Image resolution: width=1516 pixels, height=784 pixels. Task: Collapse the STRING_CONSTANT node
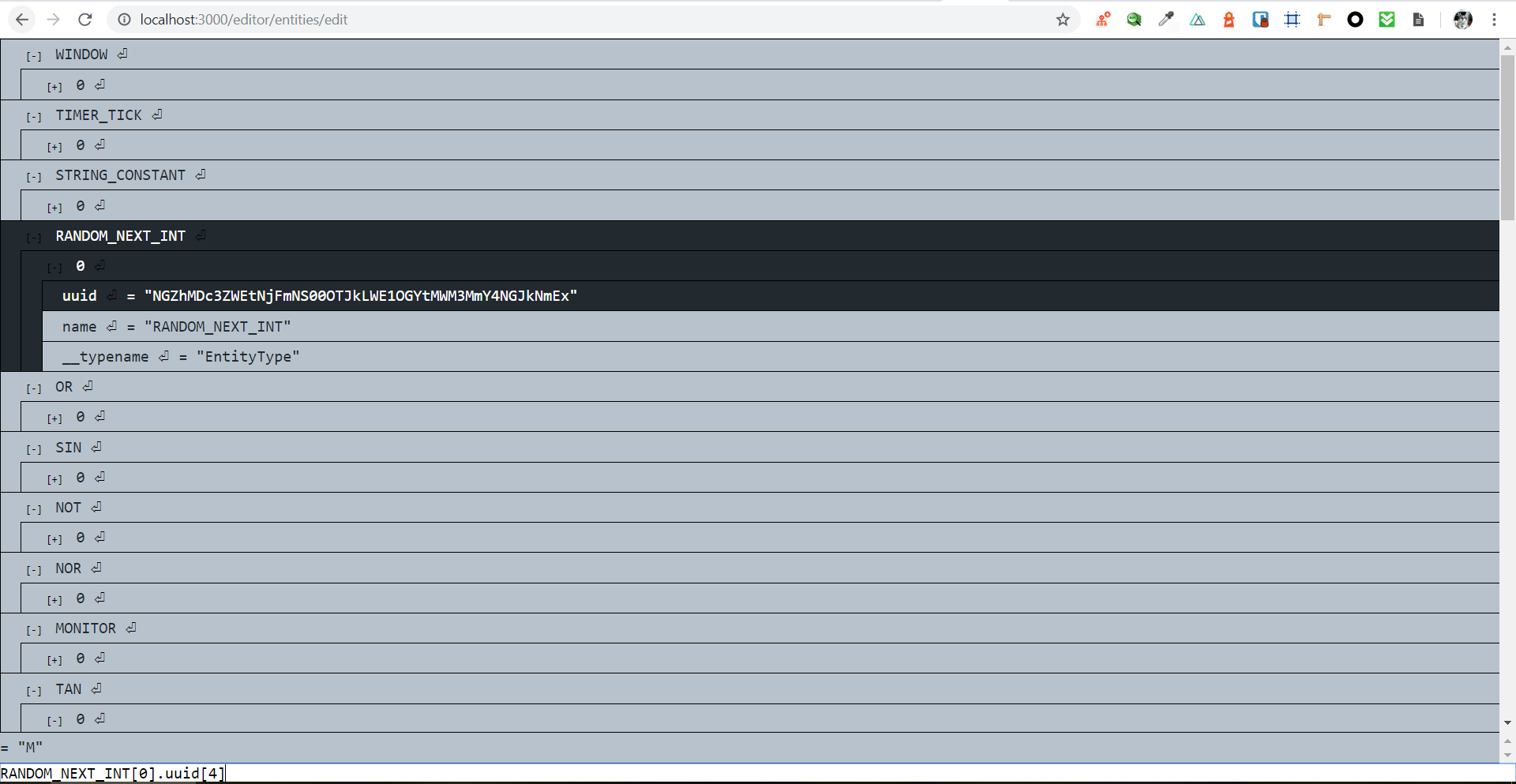click(34, 177)
